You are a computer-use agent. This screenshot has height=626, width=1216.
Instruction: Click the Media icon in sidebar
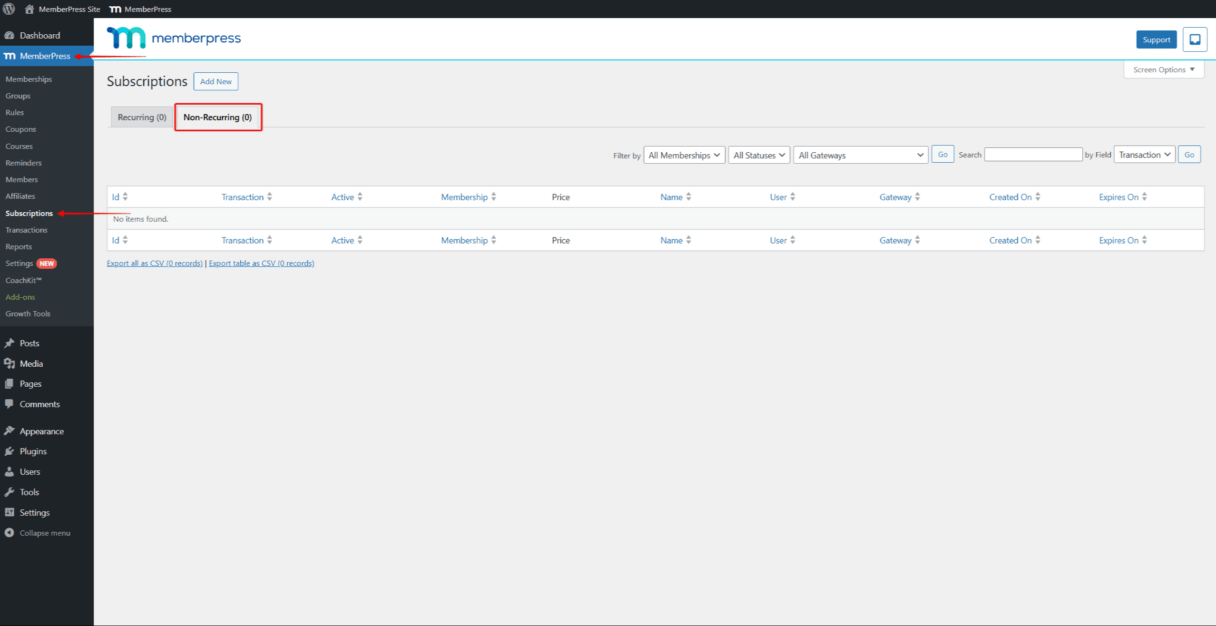pyautogui.click(x=10, y=364)
